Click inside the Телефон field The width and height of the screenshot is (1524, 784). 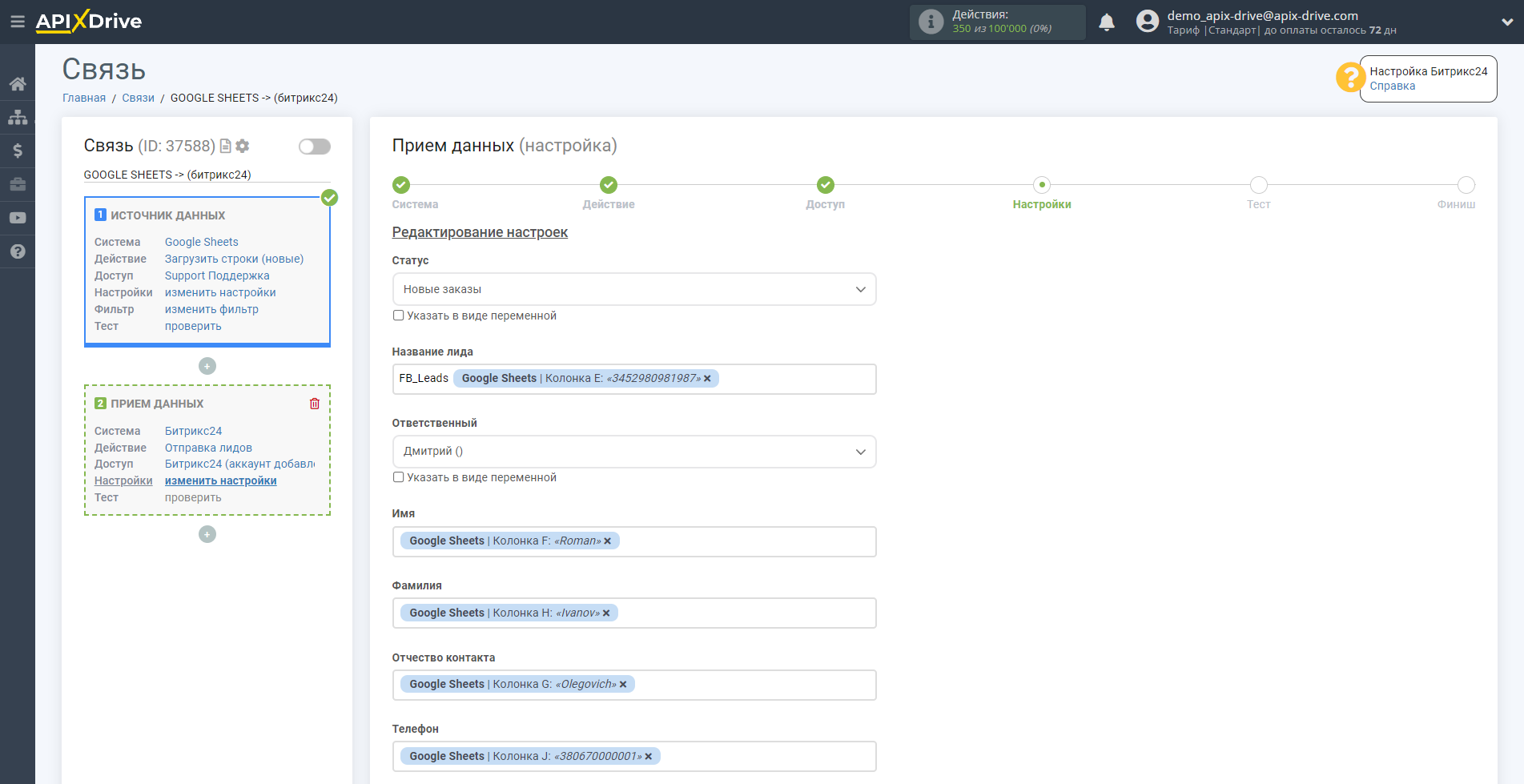click(634, 757)
